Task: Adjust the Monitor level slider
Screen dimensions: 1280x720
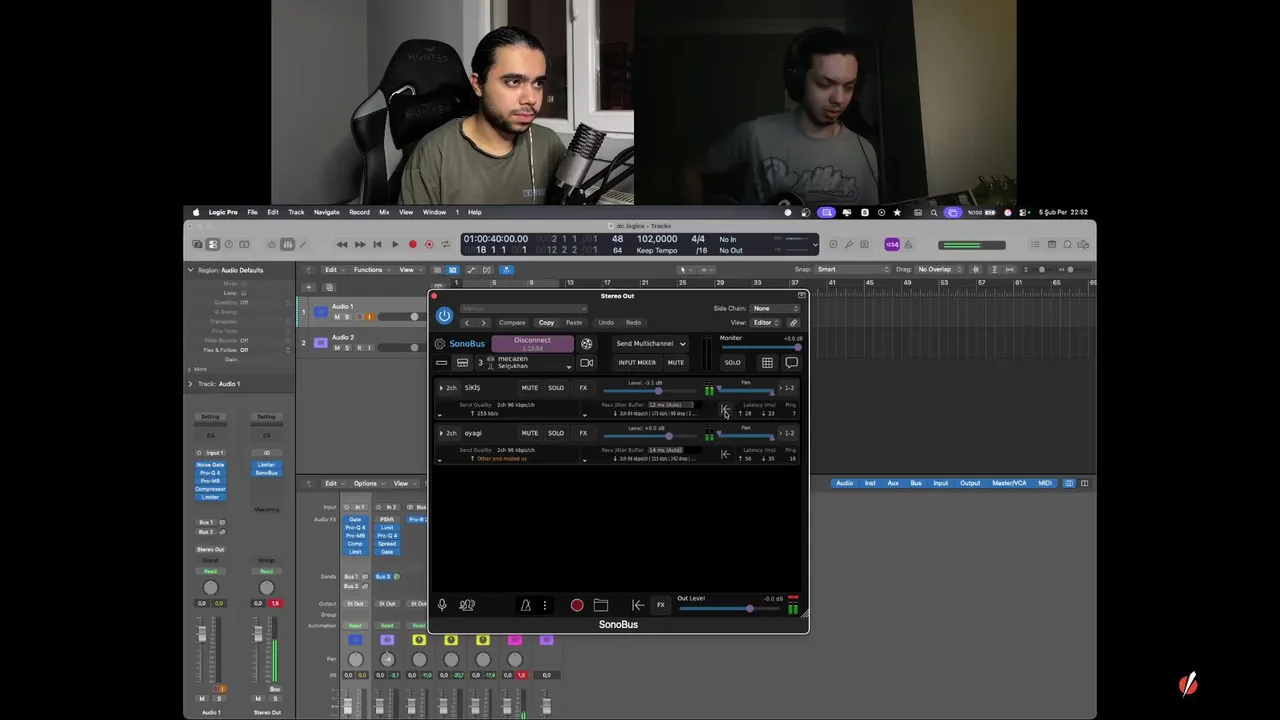Action: point(761,347)
